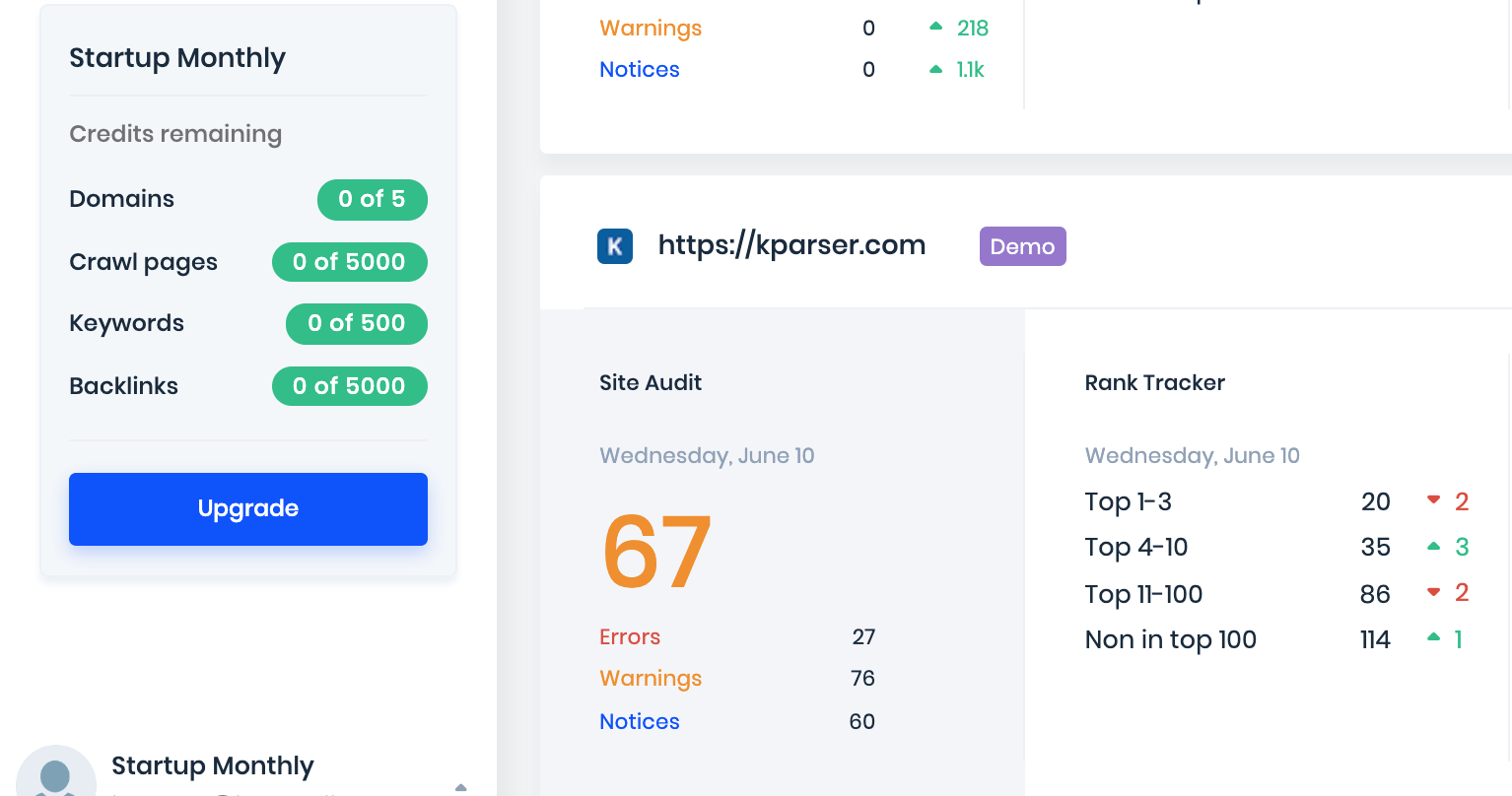Open Errors in kparser.com Site Audit
The height and width of the screenshot is (796, 1512).
[630, 637]
